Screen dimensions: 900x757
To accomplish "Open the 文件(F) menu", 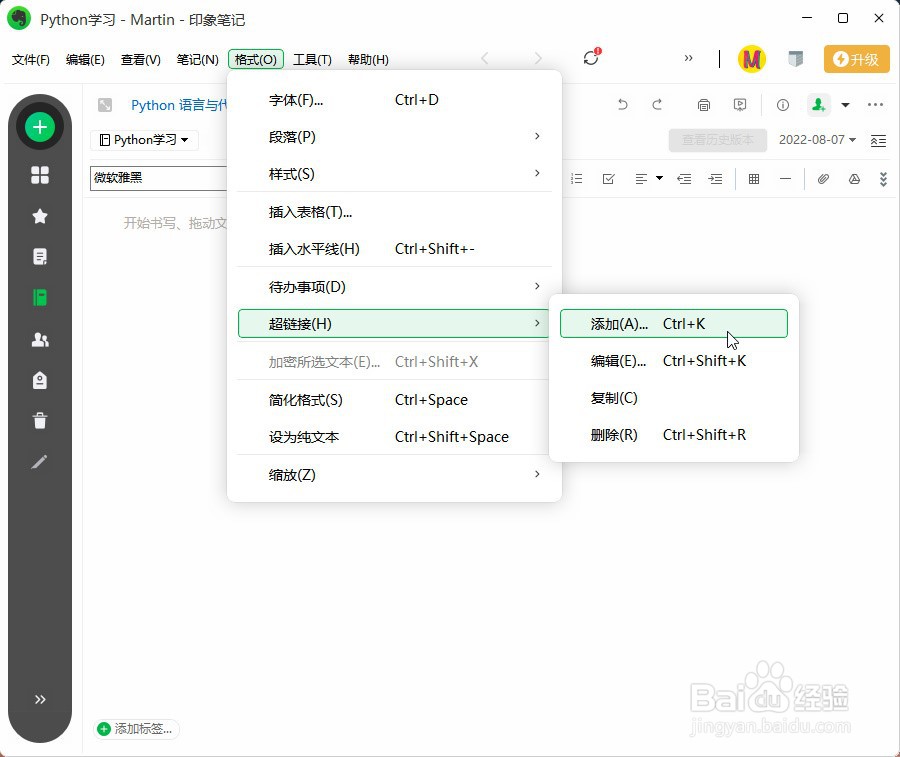I will tap(30, 60).
